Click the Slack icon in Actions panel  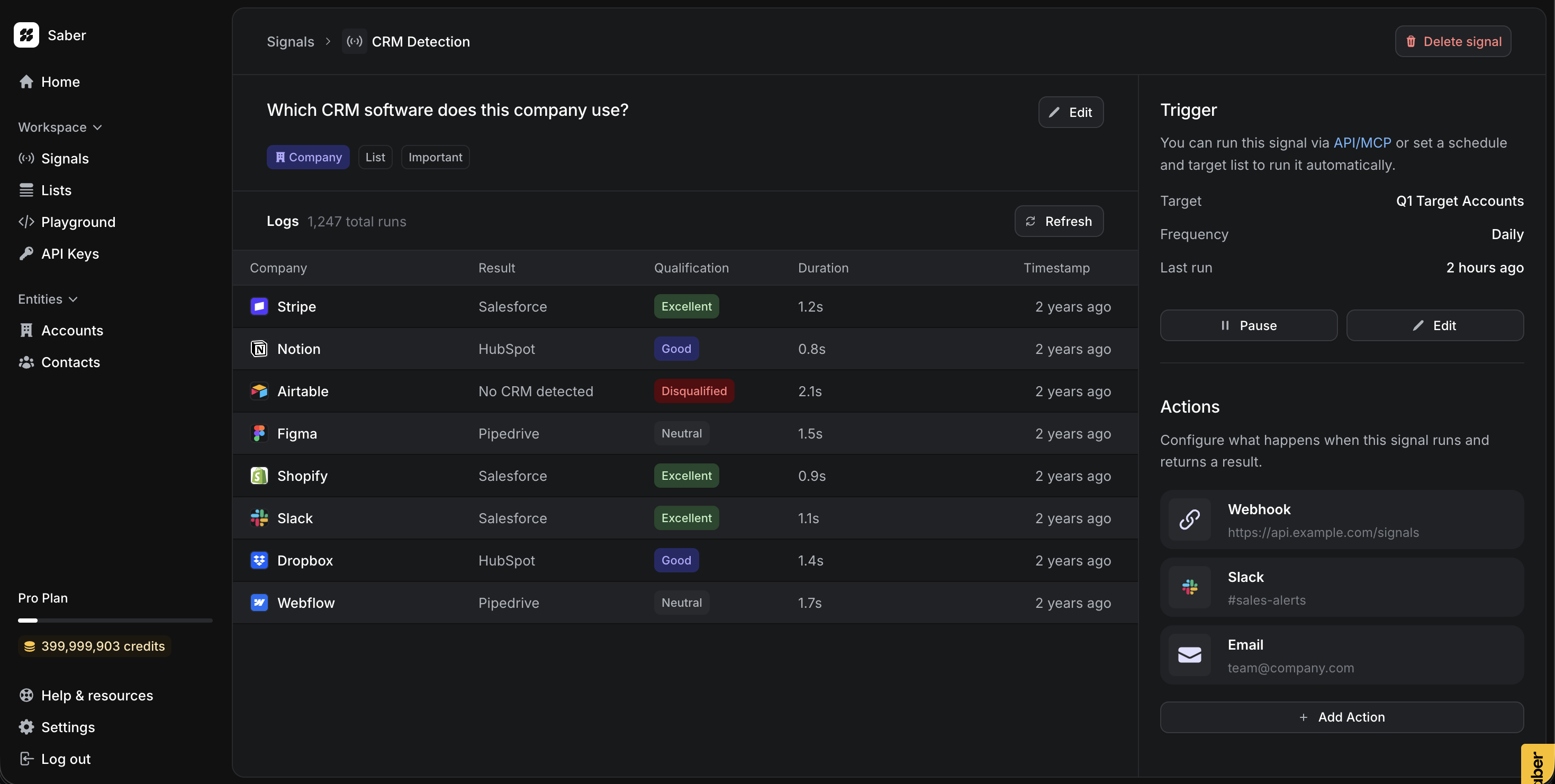(x=1189, y=587)
